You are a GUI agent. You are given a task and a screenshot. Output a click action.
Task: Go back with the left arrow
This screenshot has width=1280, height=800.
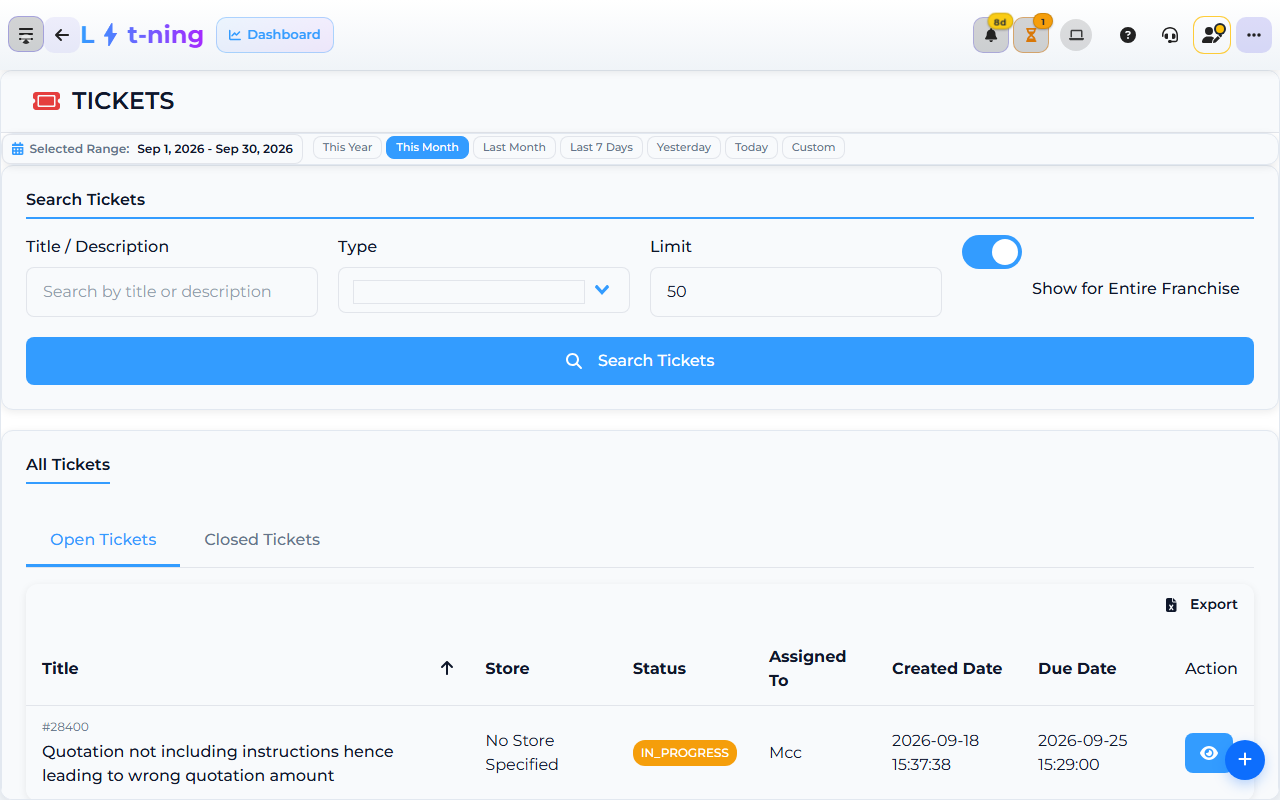[x=62, y=35]
